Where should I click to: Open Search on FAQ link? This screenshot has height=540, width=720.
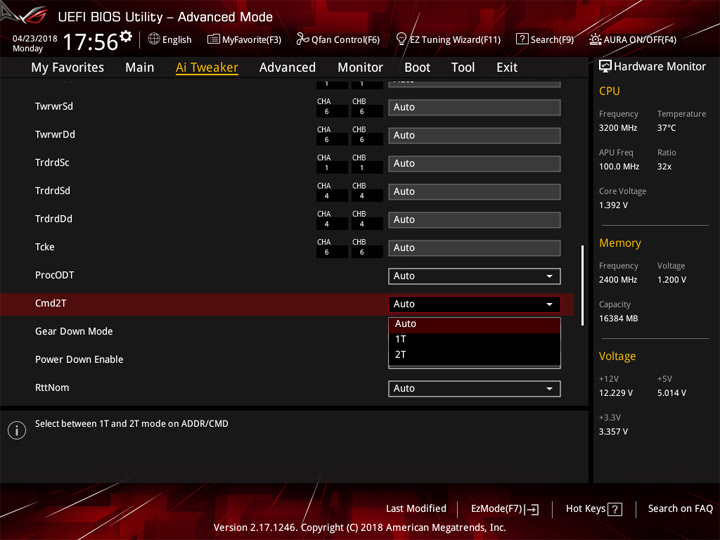click(x=680, y=509)
